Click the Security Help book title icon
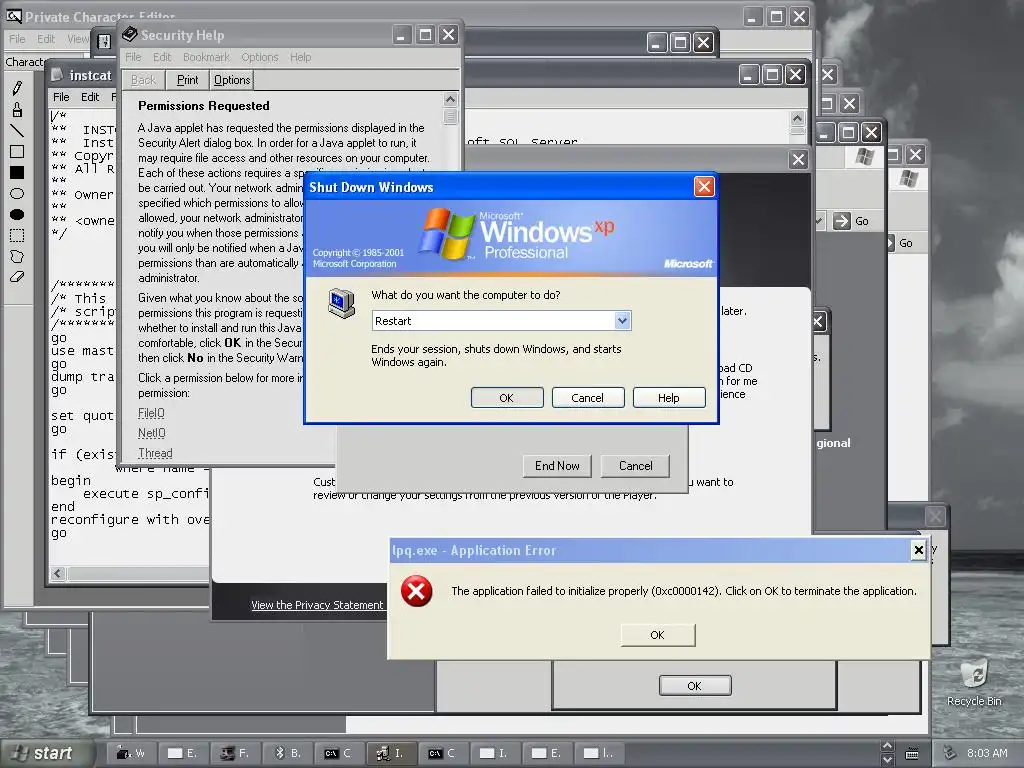The image size is (1024, 768). [129, 35]
